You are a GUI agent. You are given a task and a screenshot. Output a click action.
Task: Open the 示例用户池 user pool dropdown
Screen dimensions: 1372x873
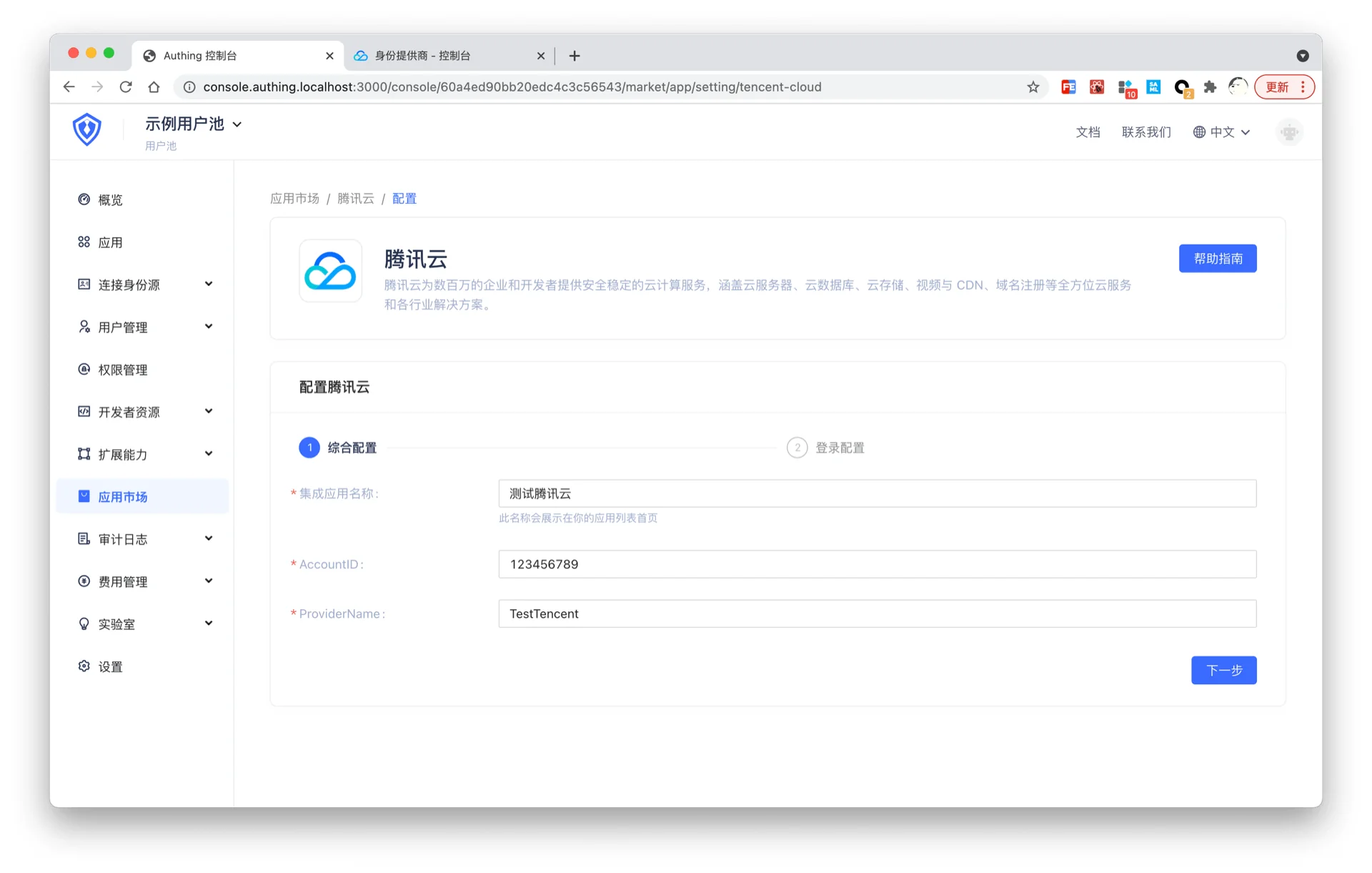[193, 124]
